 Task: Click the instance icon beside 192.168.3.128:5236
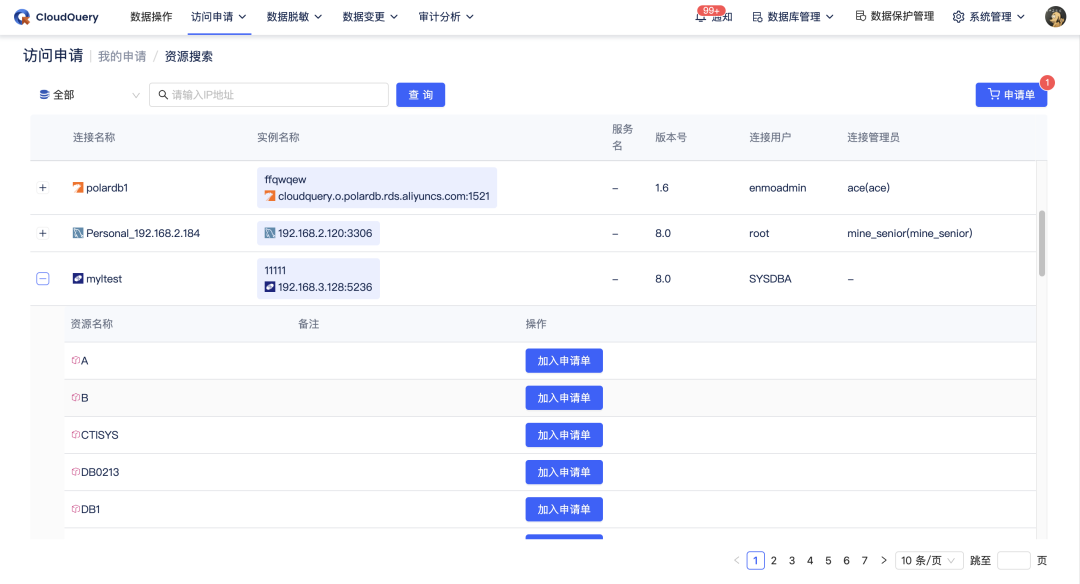click(270, 286)
